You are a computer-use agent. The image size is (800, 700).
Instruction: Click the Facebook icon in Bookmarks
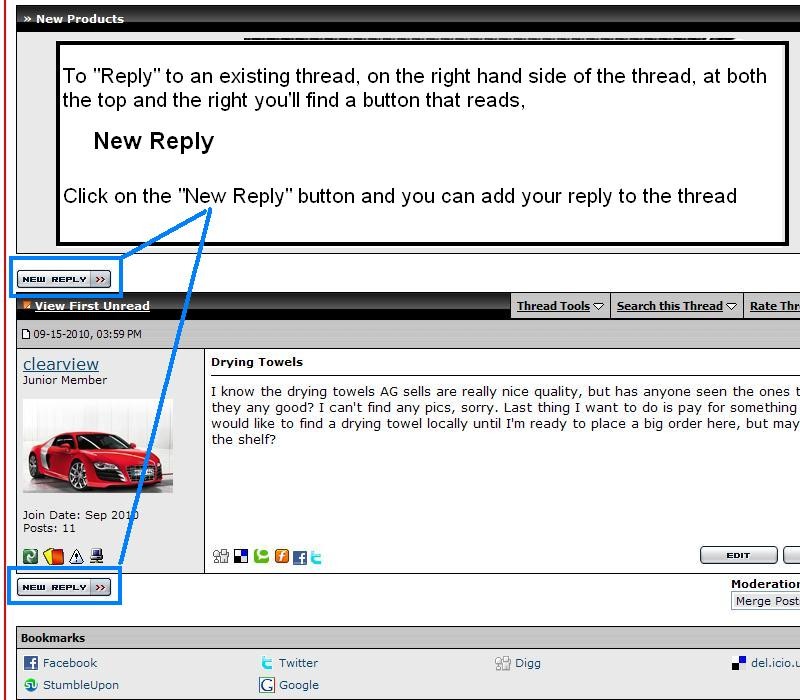(x=31, y=663)
